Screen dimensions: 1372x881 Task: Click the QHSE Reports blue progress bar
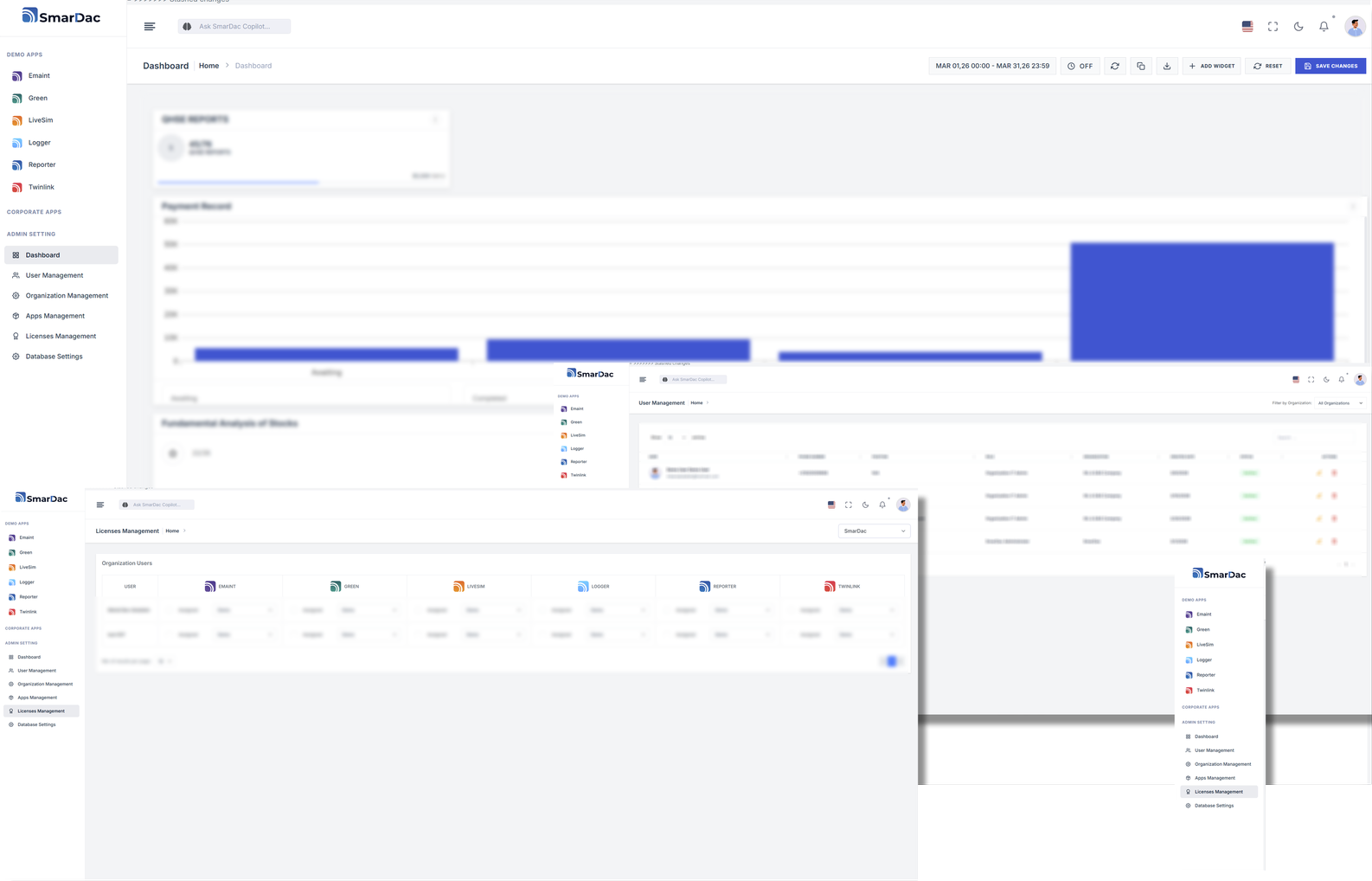239,183
